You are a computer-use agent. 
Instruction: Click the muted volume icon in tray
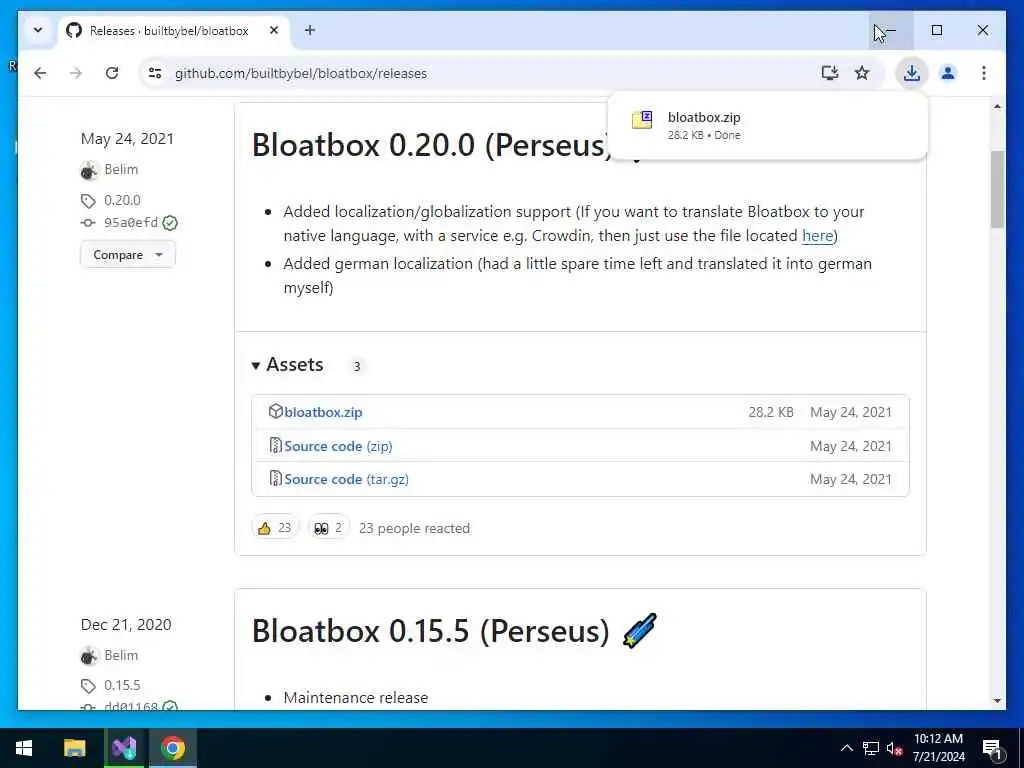click(x=894, y=748)
